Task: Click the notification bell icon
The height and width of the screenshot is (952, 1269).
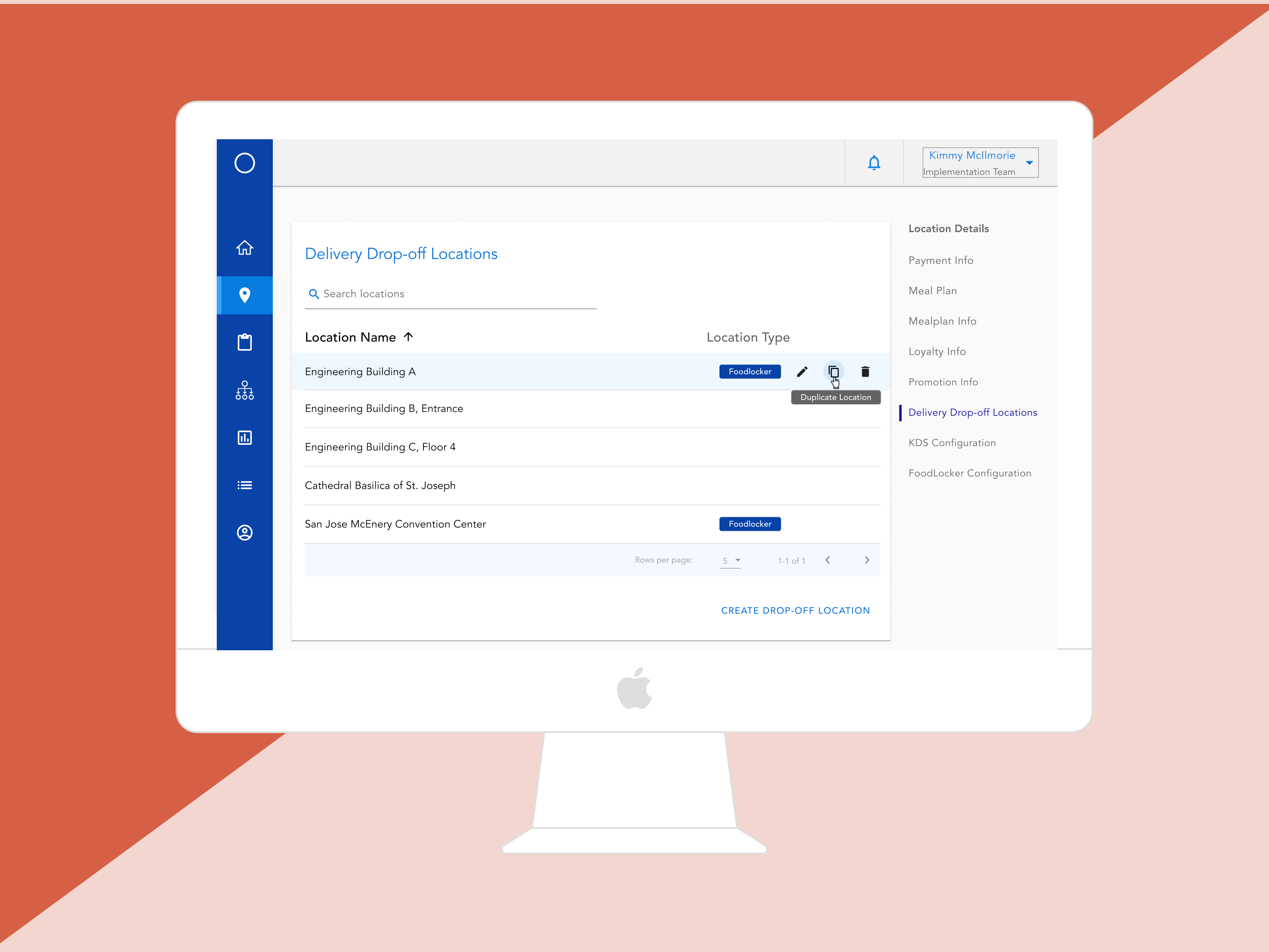Action: pyautogui.click(x=874, y=163)
